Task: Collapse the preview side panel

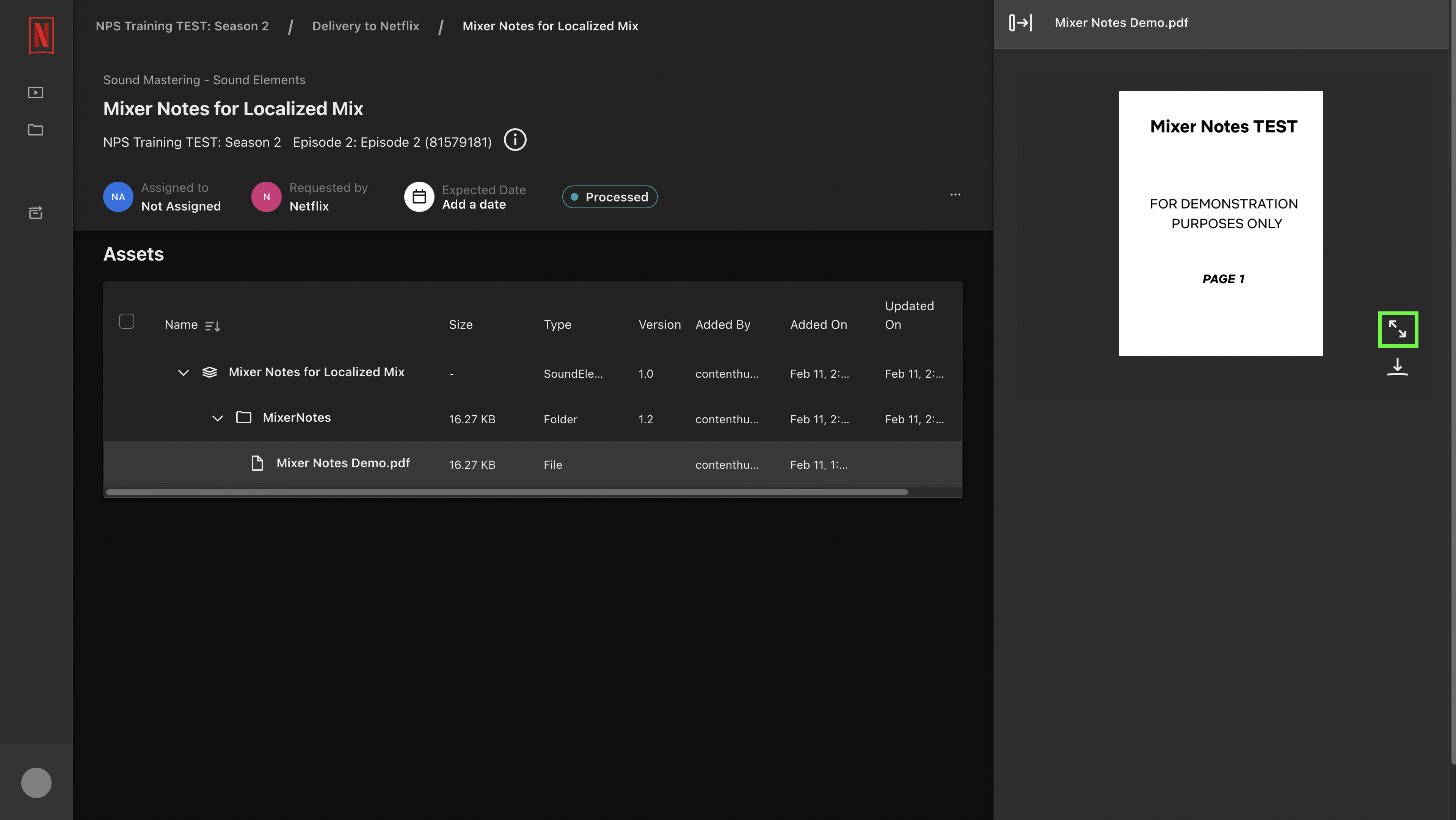Action: coord(1020,23)
